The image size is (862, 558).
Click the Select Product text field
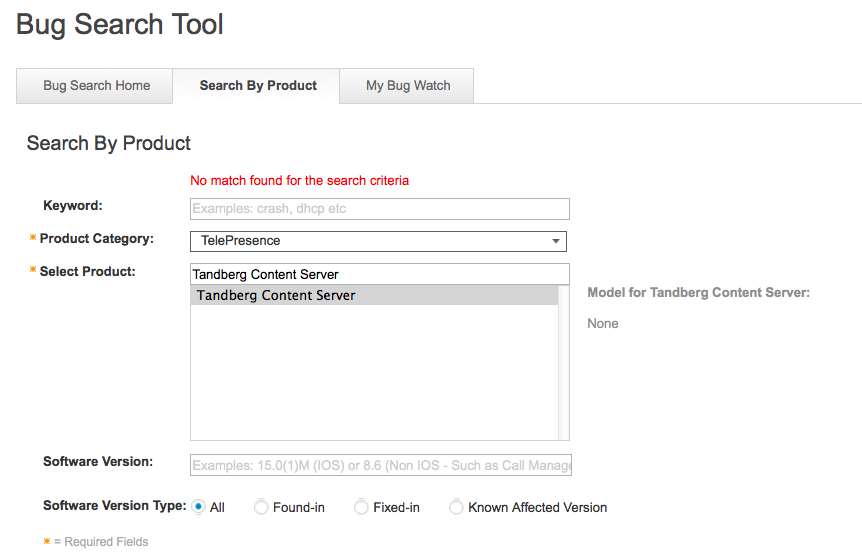[380, 274]
